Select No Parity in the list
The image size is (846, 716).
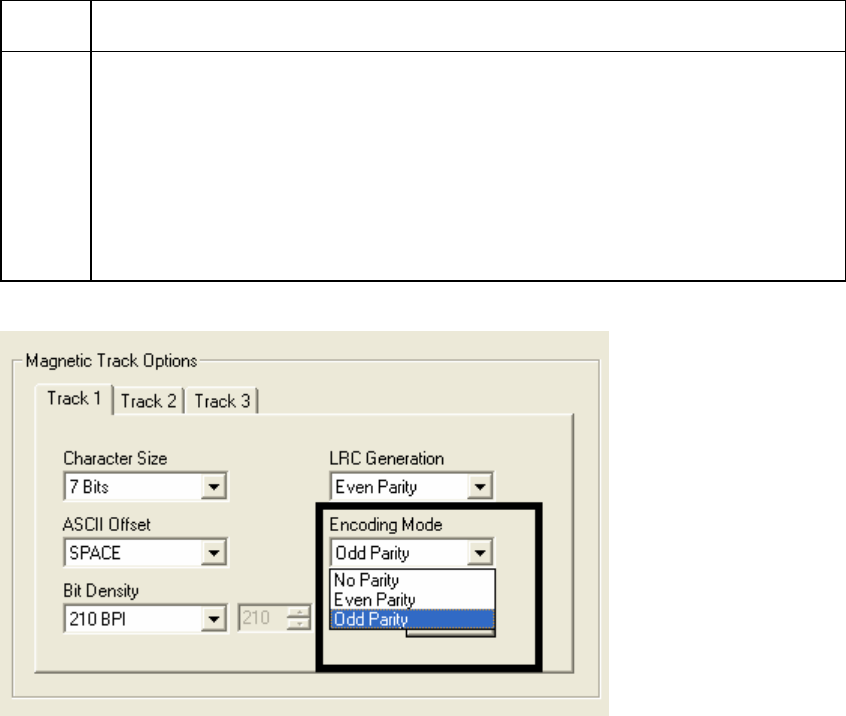(x=412, y=580)
